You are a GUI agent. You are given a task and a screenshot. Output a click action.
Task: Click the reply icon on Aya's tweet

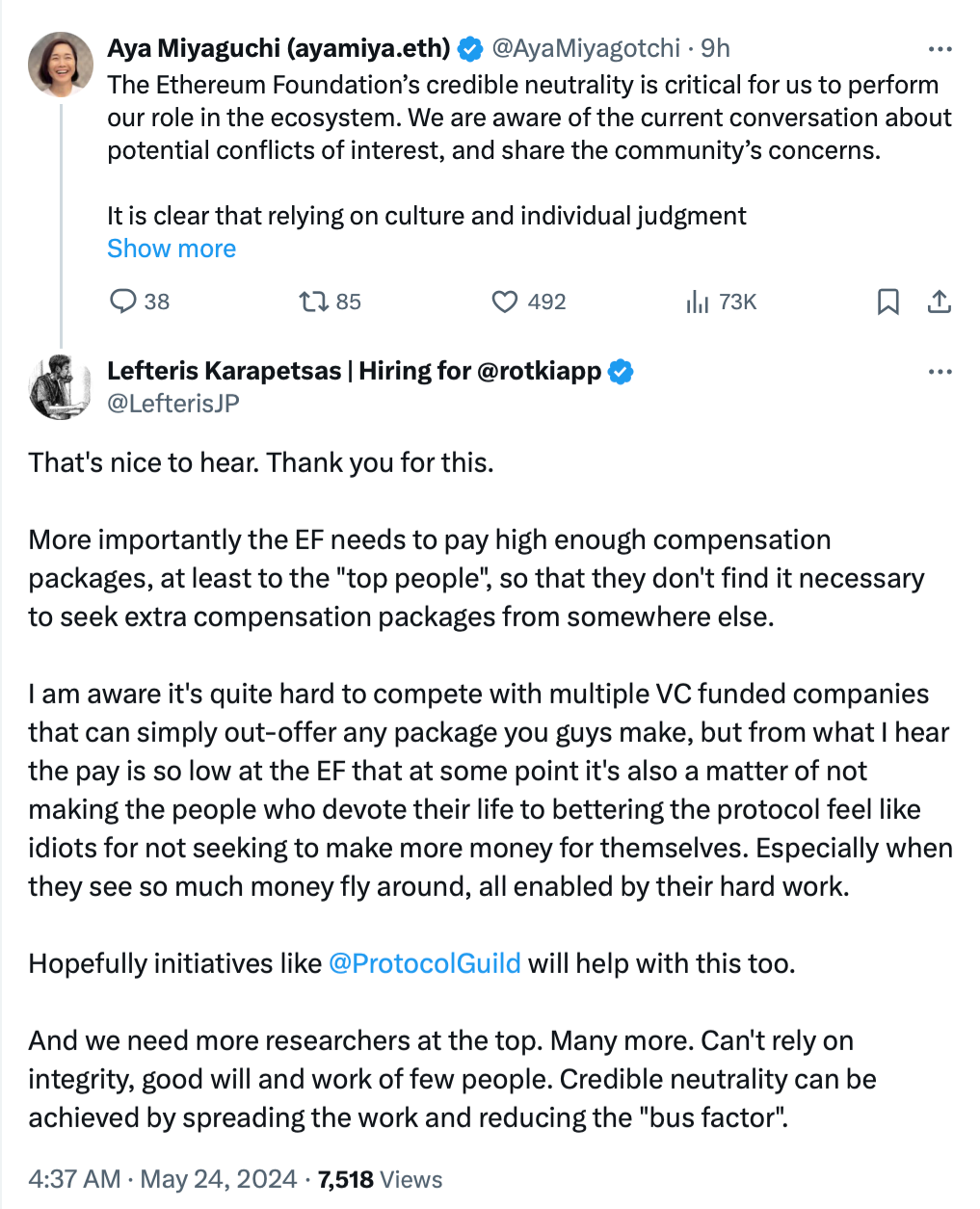tap(123, 302)
